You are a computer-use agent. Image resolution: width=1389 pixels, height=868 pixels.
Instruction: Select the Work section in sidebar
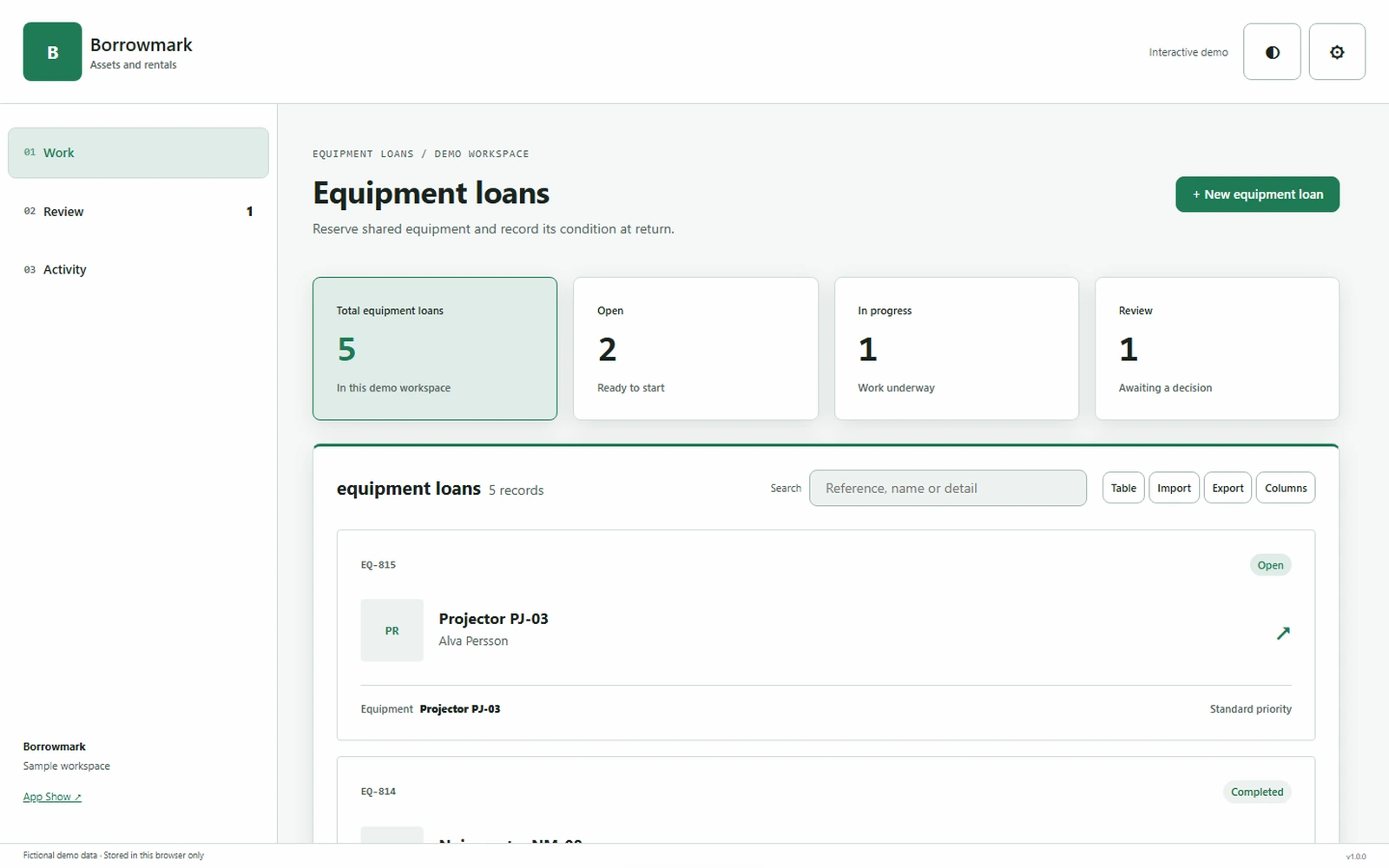138,153
